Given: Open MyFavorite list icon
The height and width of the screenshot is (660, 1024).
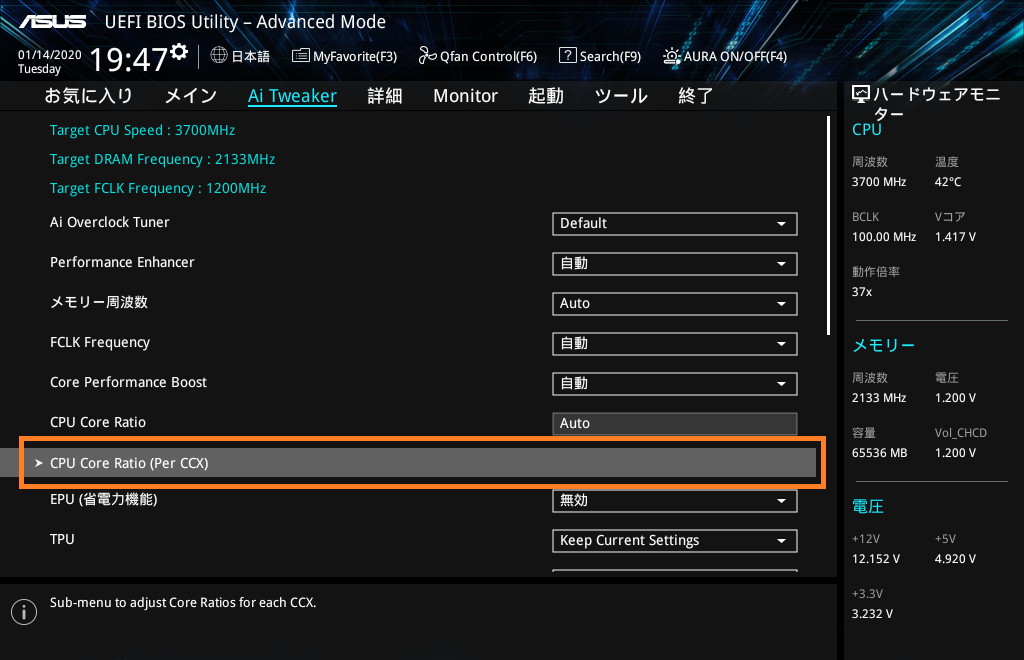Looking at the screenshot, I should (x=300, y=55).
